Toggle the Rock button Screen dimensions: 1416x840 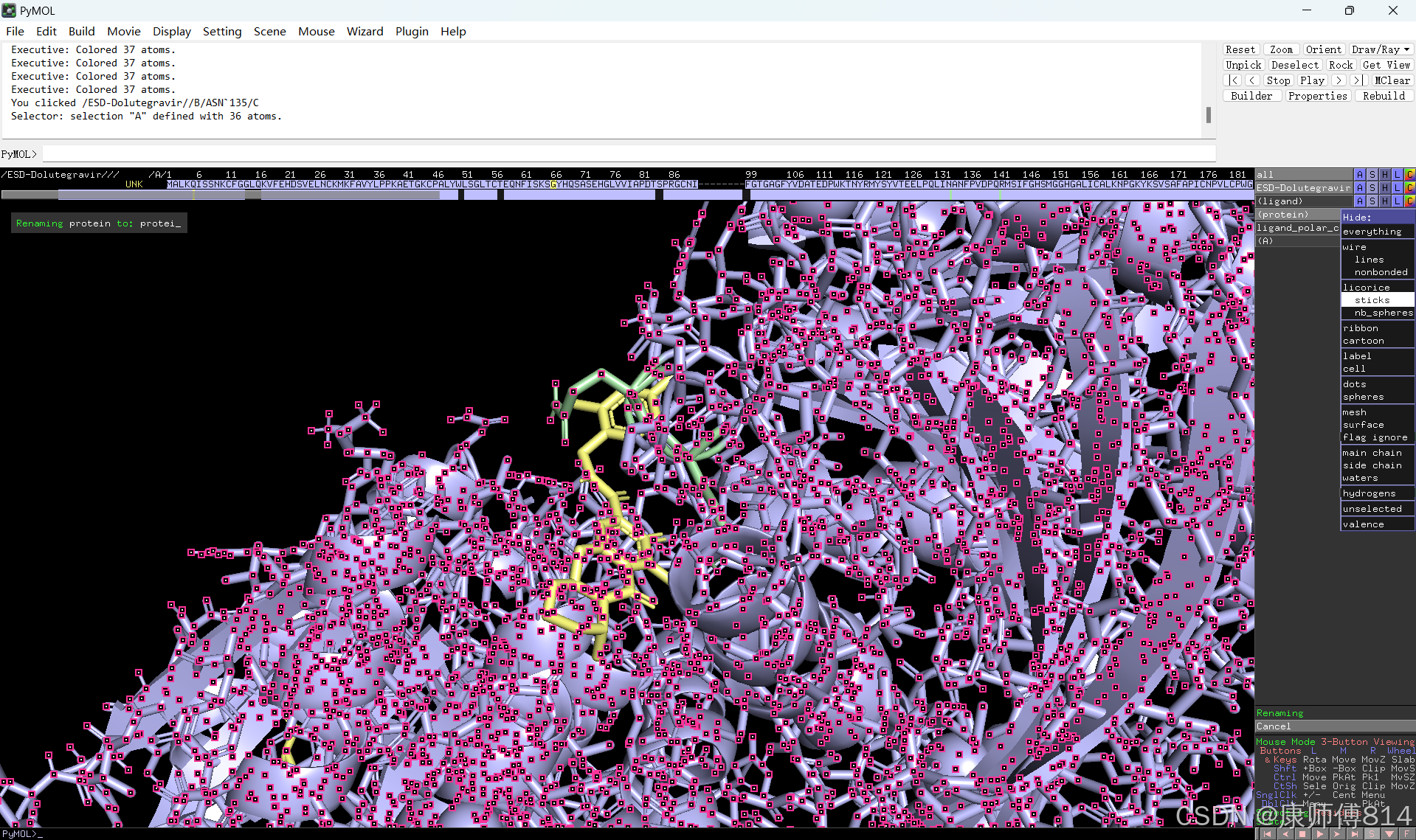(x=1341, y=65)
